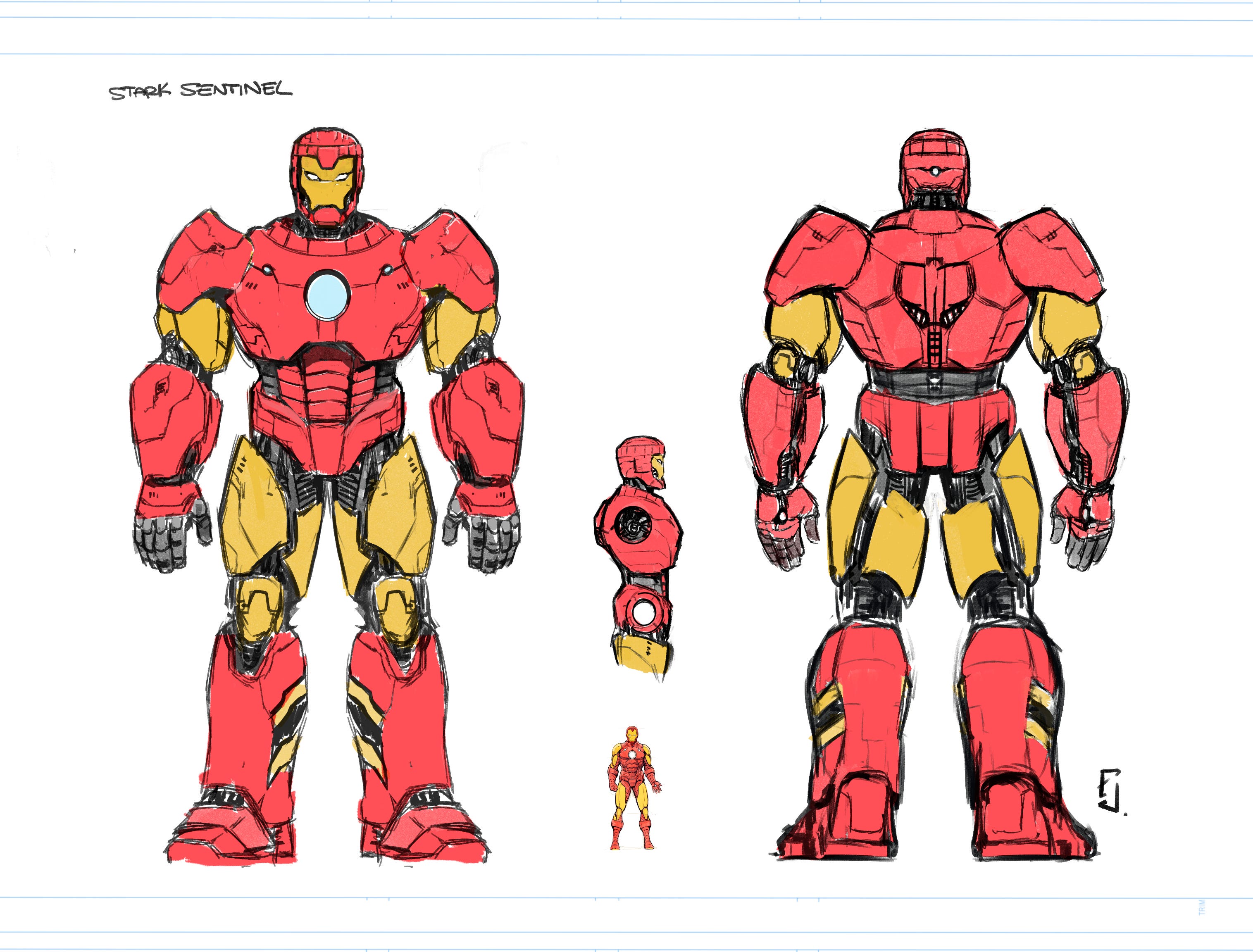Click the back-view Sentinel's head sensor dot
The height and width of the screenshot is (952, 1253).
click(x=934, y=171)
